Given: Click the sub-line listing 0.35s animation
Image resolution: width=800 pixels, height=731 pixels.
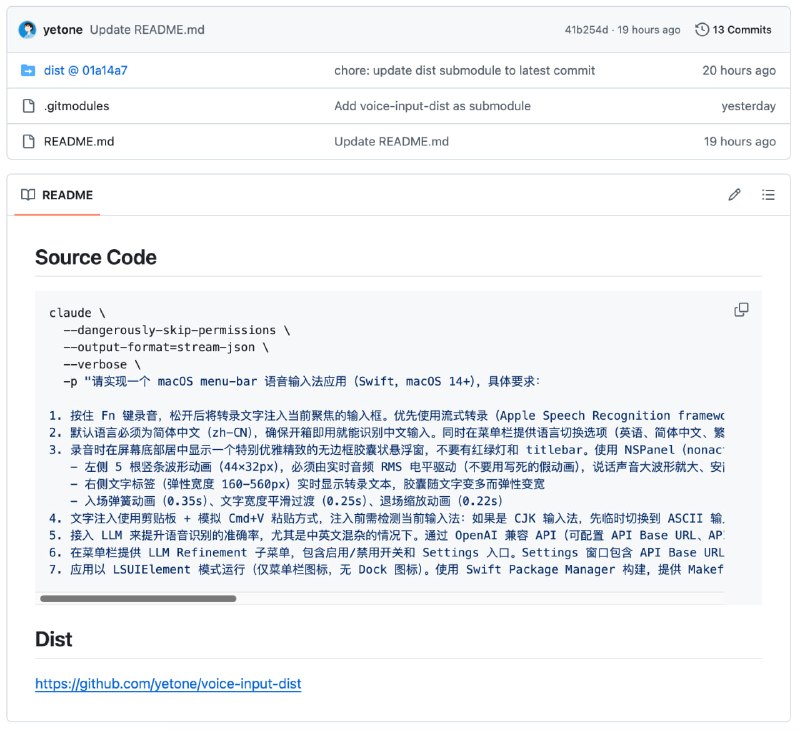Looking at the screenshot, I should [287, 501].
